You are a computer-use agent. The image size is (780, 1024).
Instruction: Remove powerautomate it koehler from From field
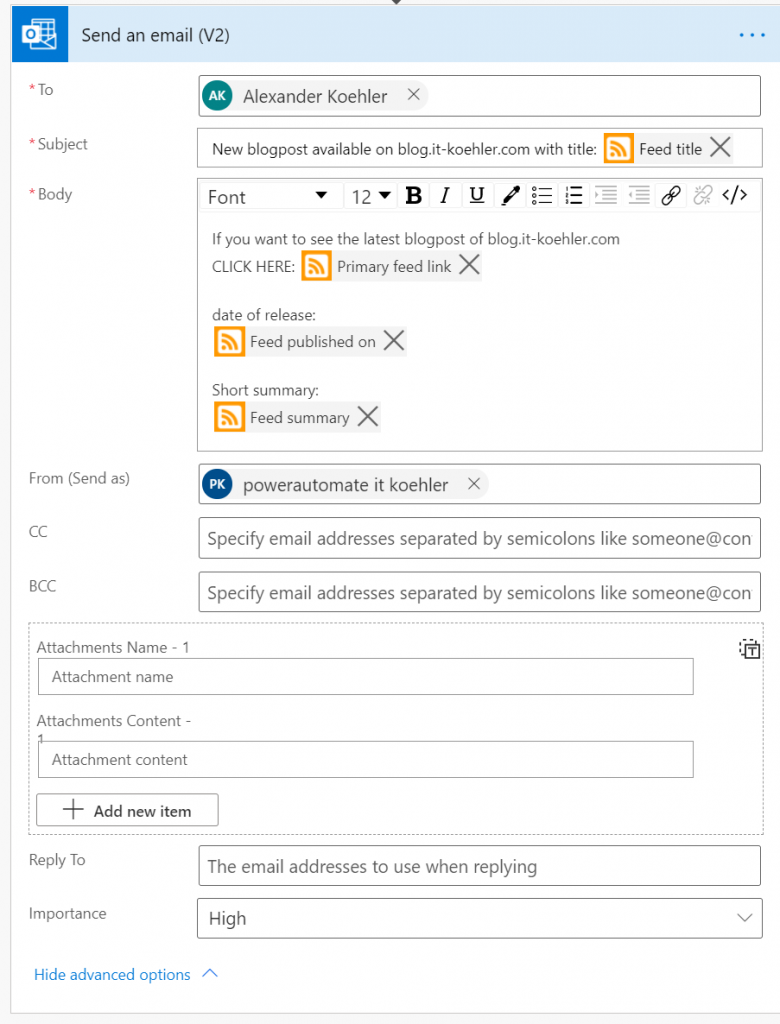point(474,483)
